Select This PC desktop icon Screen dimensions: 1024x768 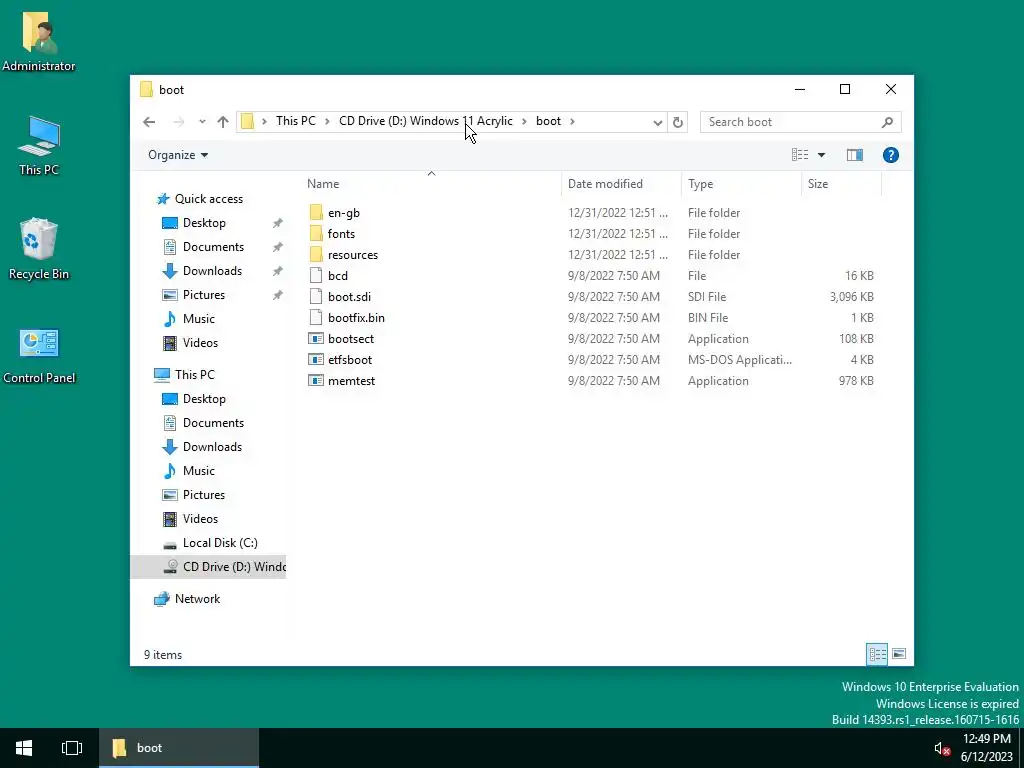tap(39, 146)
